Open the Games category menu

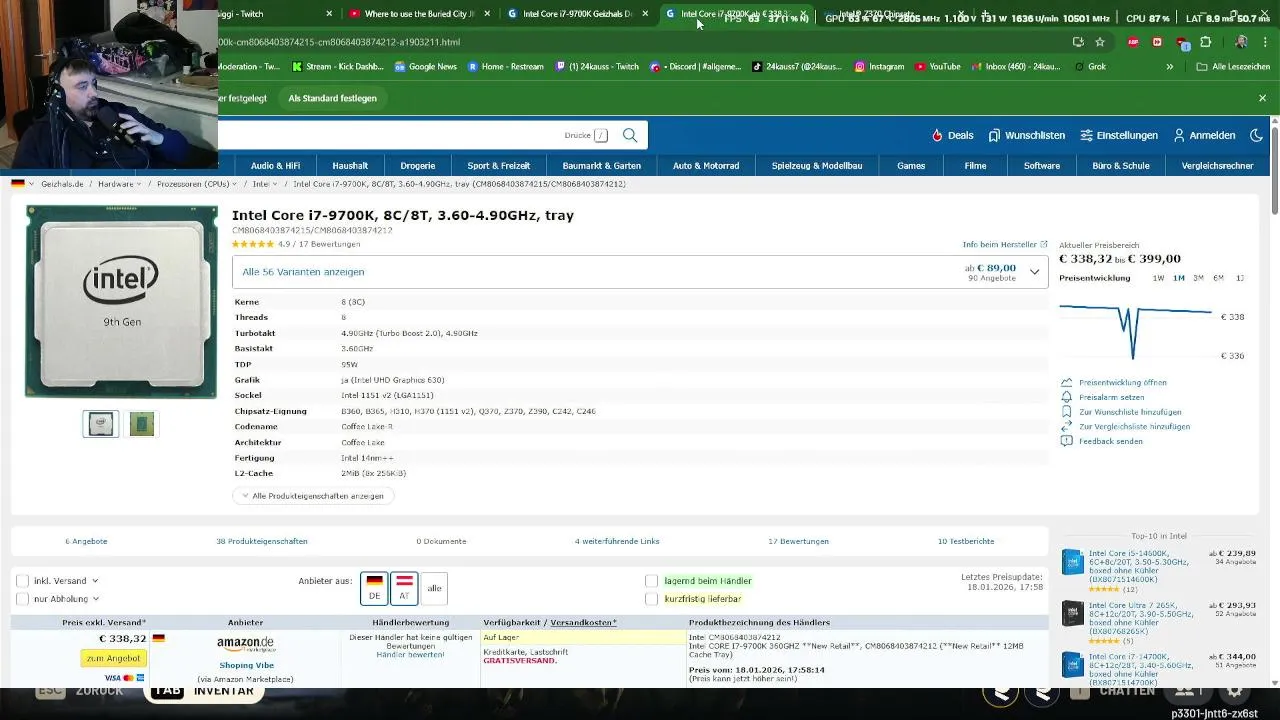point(911,166)
